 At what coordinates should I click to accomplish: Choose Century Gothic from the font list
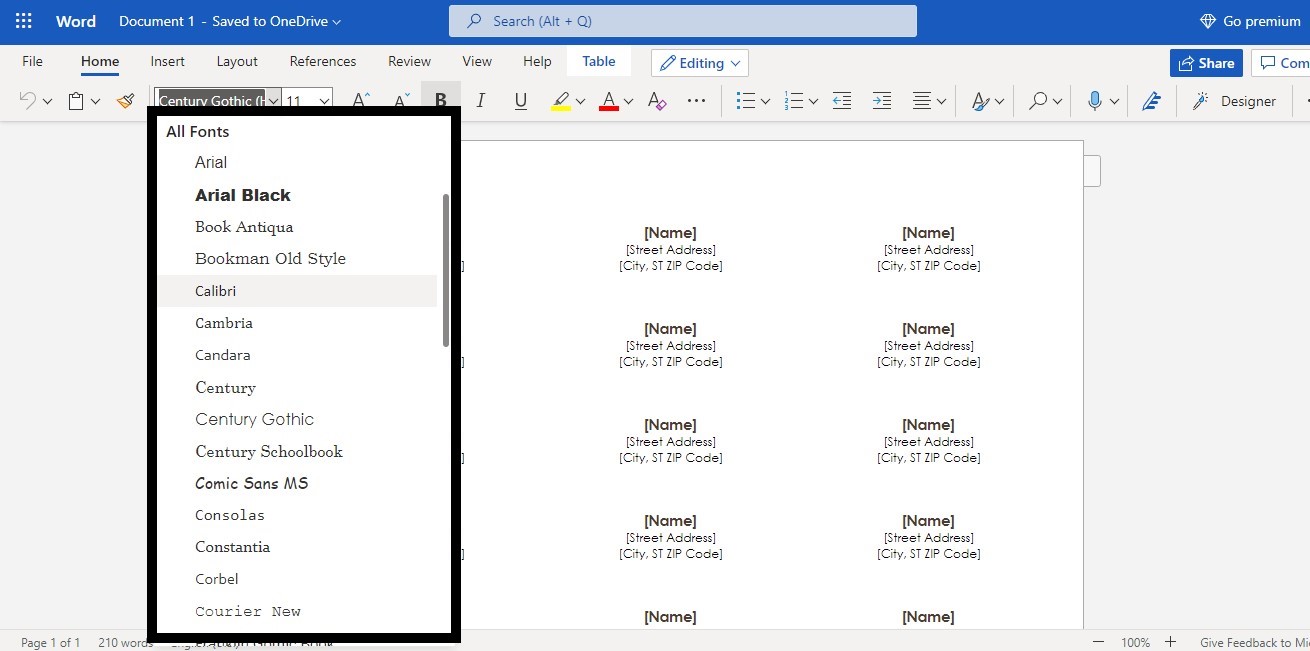296,419
